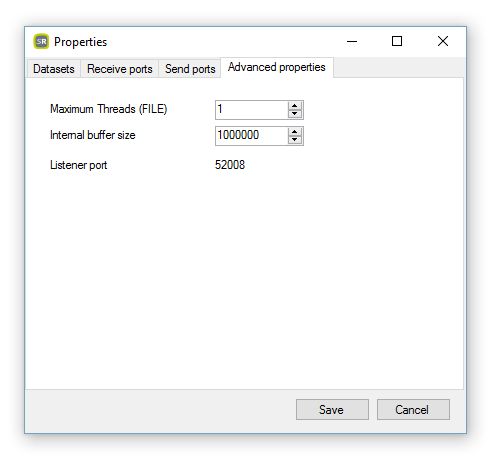
Task: Increase Maximum Threads using up arrow
Action: click(x=294, y=106)
